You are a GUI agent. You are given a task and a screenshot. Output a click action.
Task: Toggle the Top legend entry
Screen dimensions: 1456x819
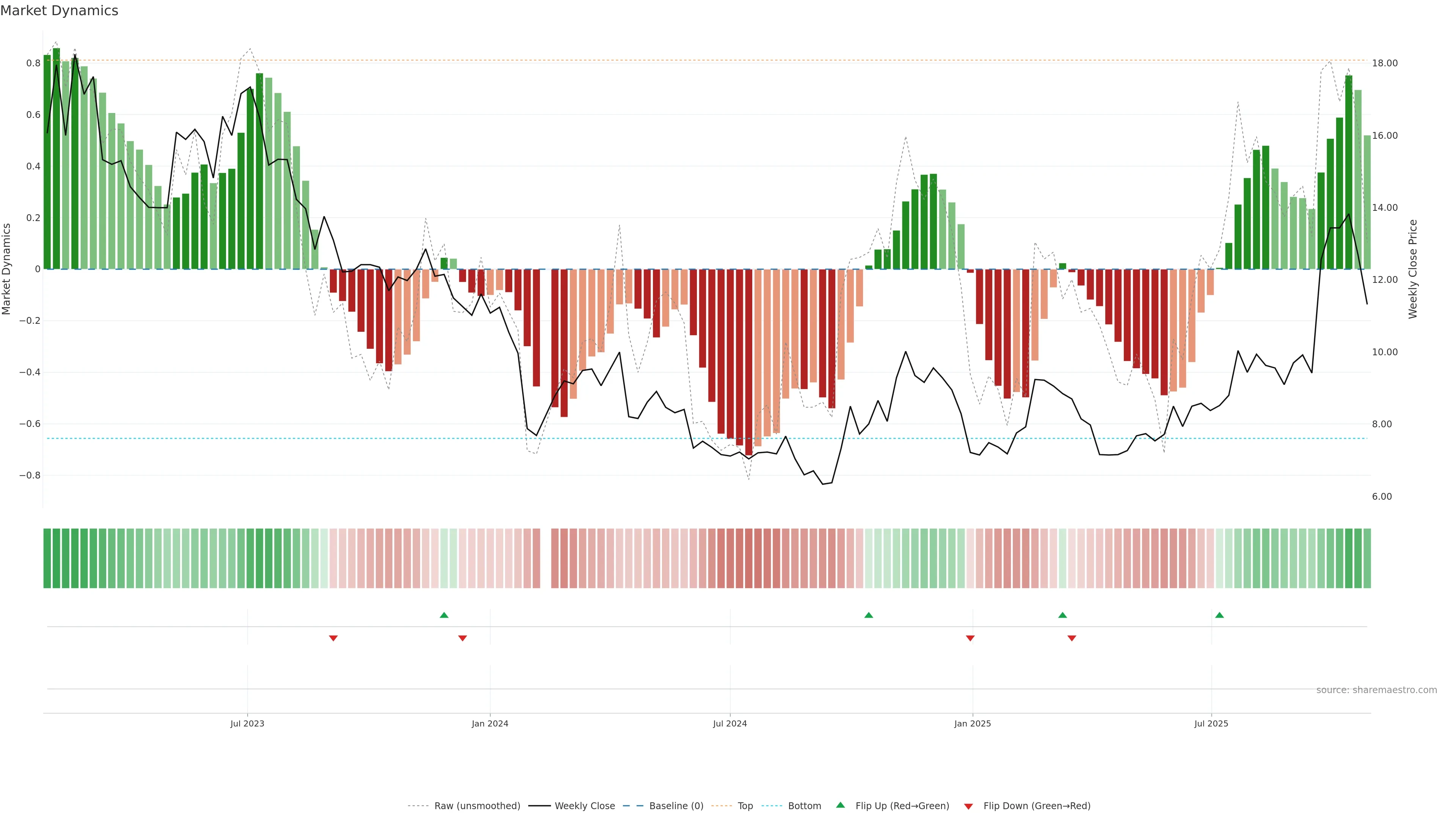745,806
